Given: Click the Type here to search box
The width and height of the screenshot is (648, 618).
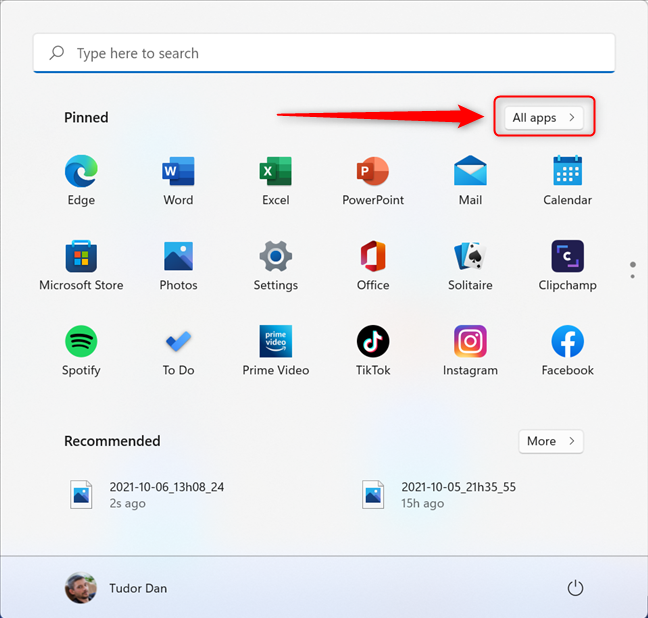Looking at the screenshot, I should pos(324,53).
